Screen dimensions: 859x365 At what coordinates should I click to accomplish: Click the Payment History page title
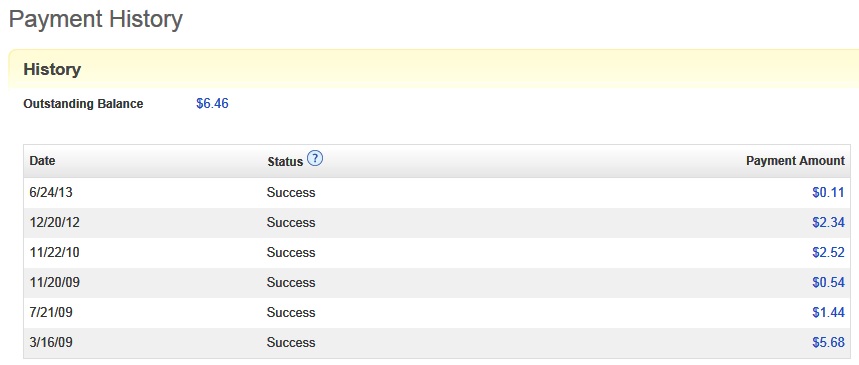pyautogui.click(x=96, y=20)
